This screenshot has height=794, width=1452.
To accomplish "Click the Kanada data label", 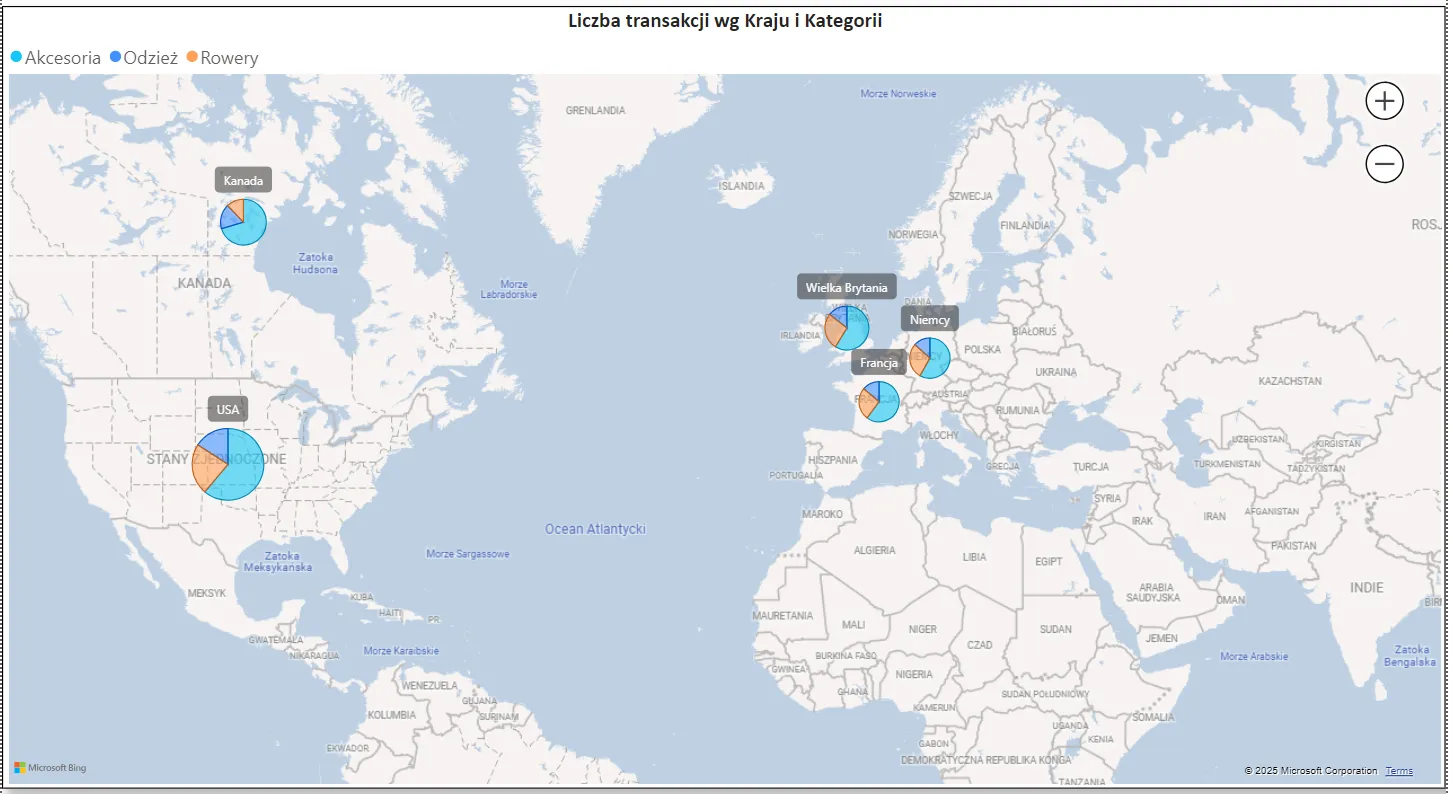I will pos(243,181).
